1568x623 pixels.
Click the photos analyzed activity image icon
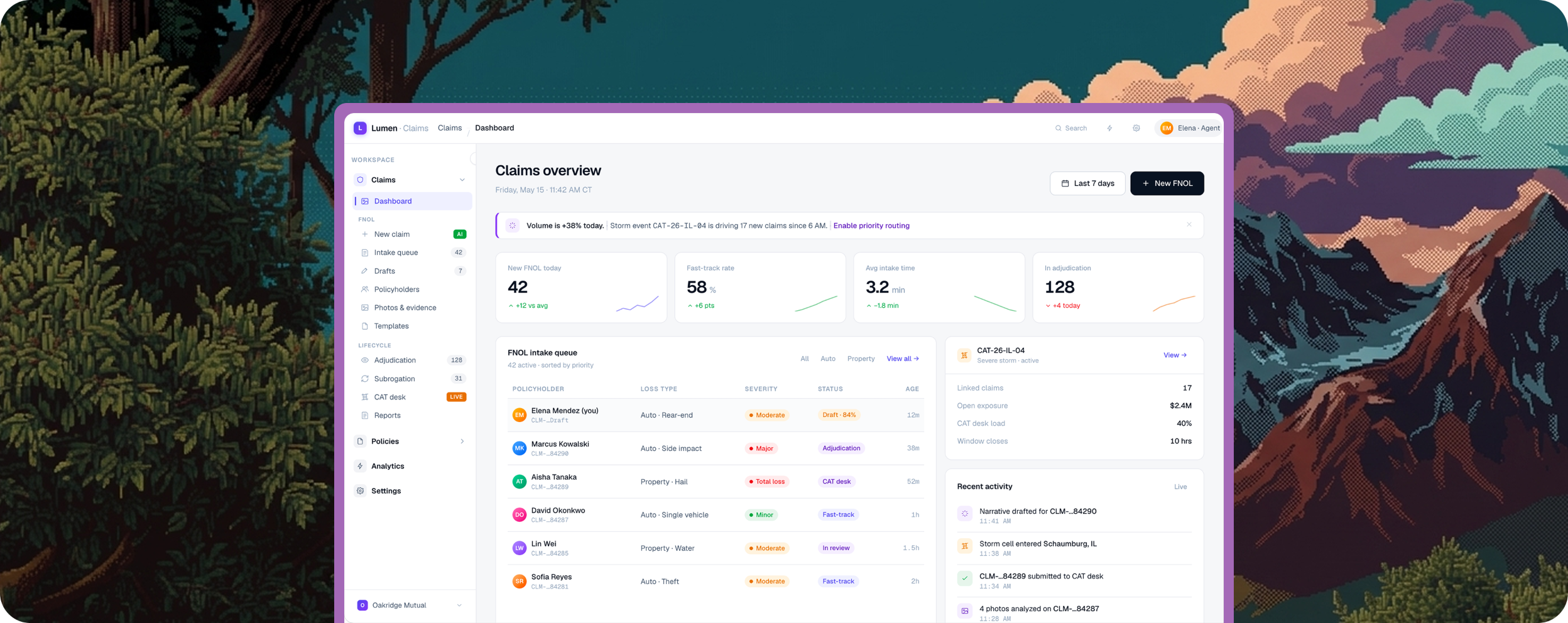tap(965, 611)
